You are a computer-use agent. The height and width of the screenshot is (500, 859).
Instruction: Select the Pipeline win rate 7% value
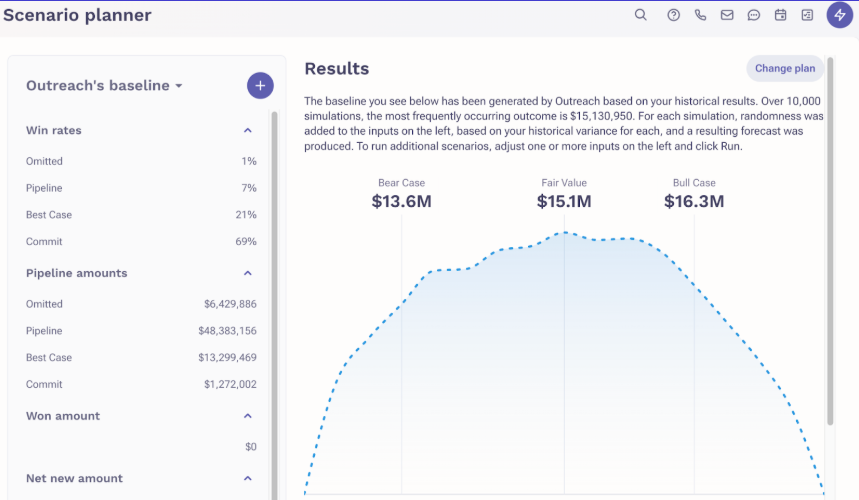click(x=249, y=188)
